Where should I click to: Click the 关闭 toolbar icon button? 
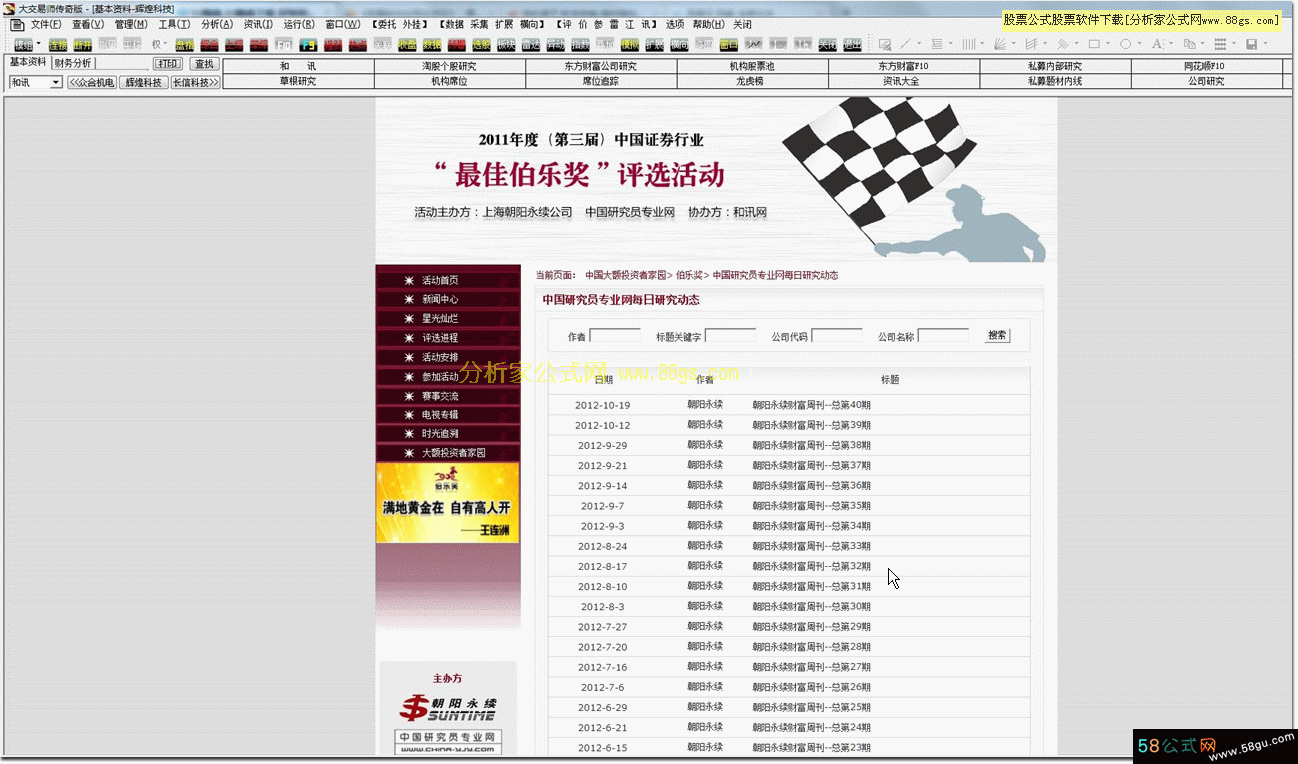827,44
